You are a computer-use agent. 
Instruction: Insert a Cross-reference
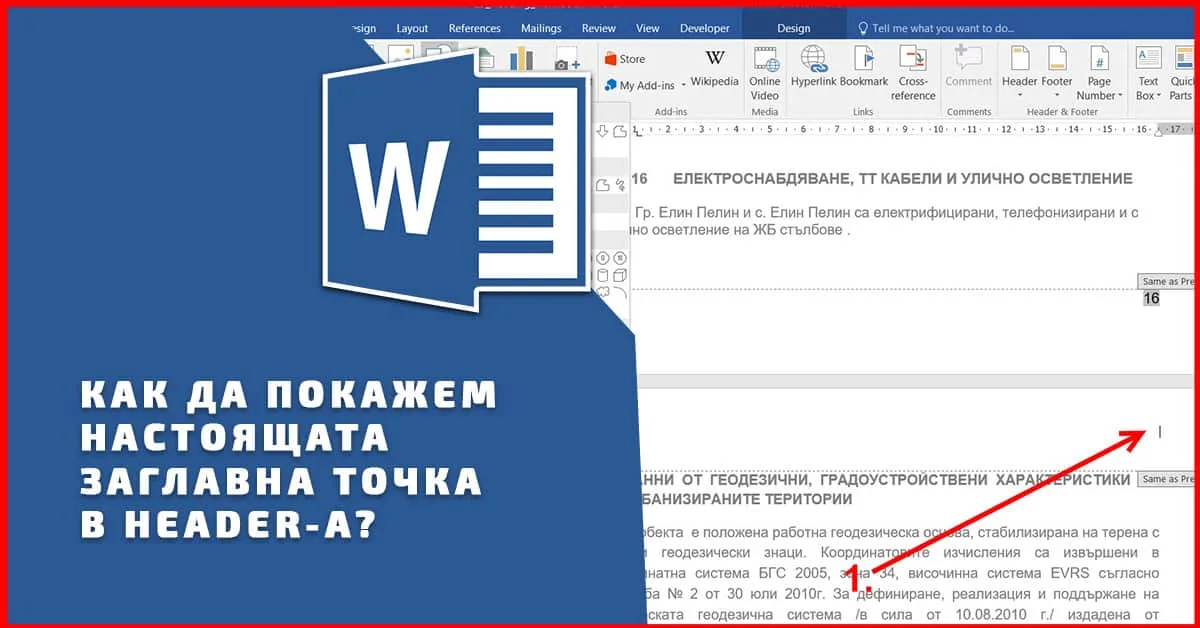point(914,73)
